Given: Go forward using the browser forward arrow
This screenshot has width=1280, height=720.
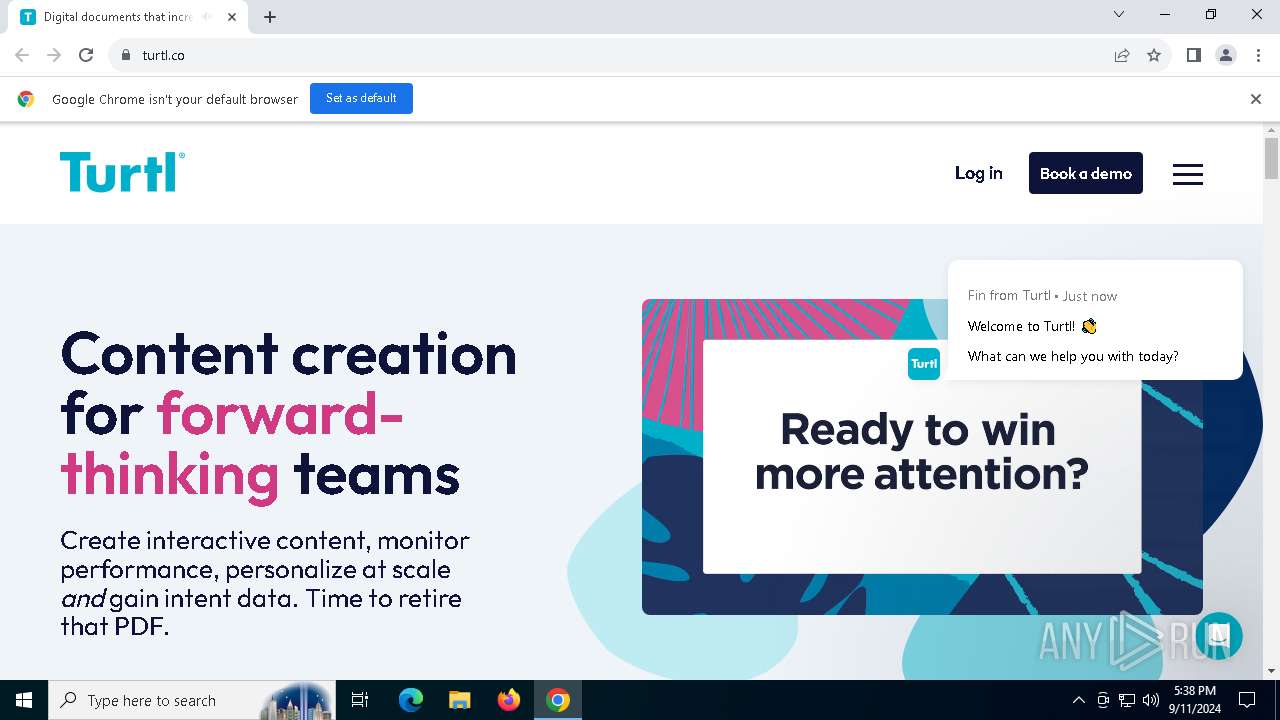Looking at the screenshot, I should tap(54, 55).
